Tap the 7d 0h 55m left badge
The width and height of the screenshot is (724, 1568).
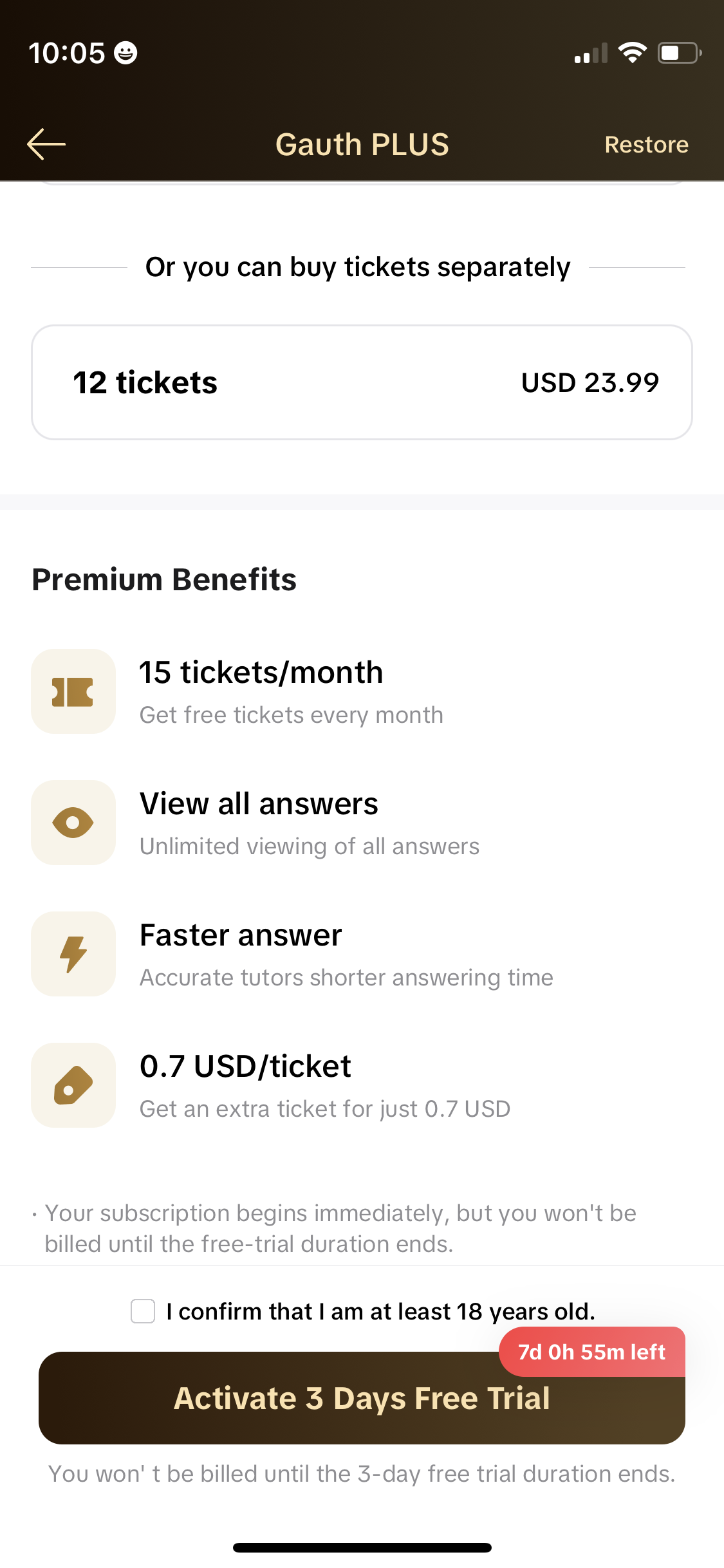pos(591,1352)
